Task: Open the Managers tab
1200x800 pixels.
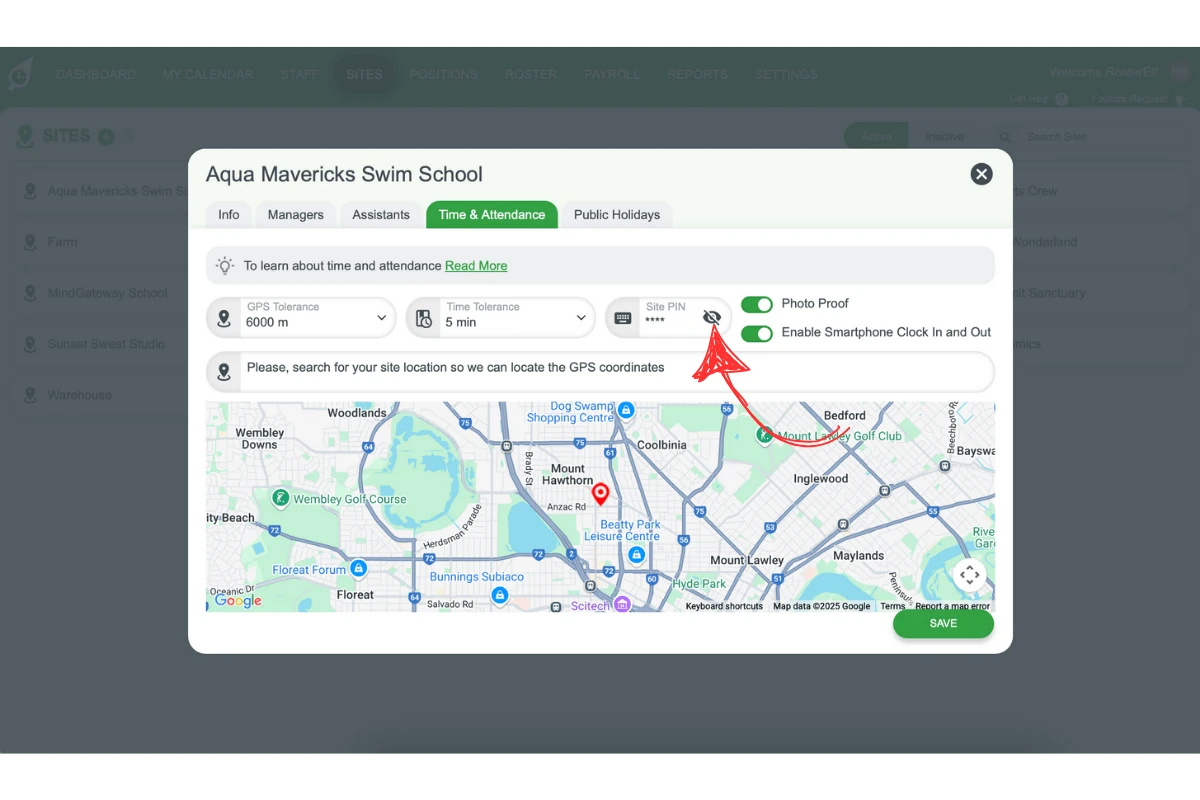Action: [x=296, y=215]
